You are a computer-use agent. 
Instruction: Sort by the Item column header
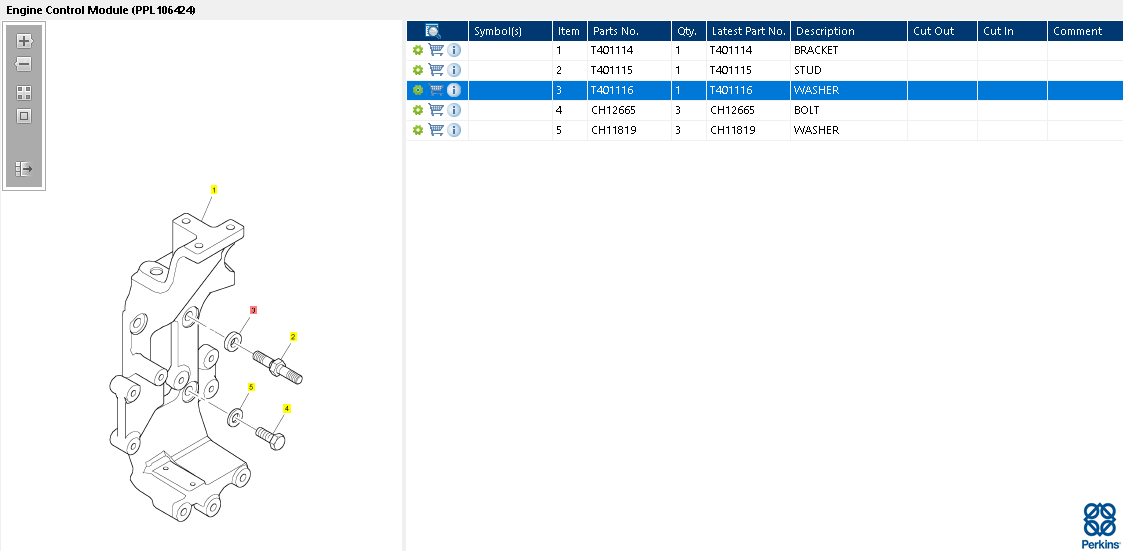click(x=570, y=31)
